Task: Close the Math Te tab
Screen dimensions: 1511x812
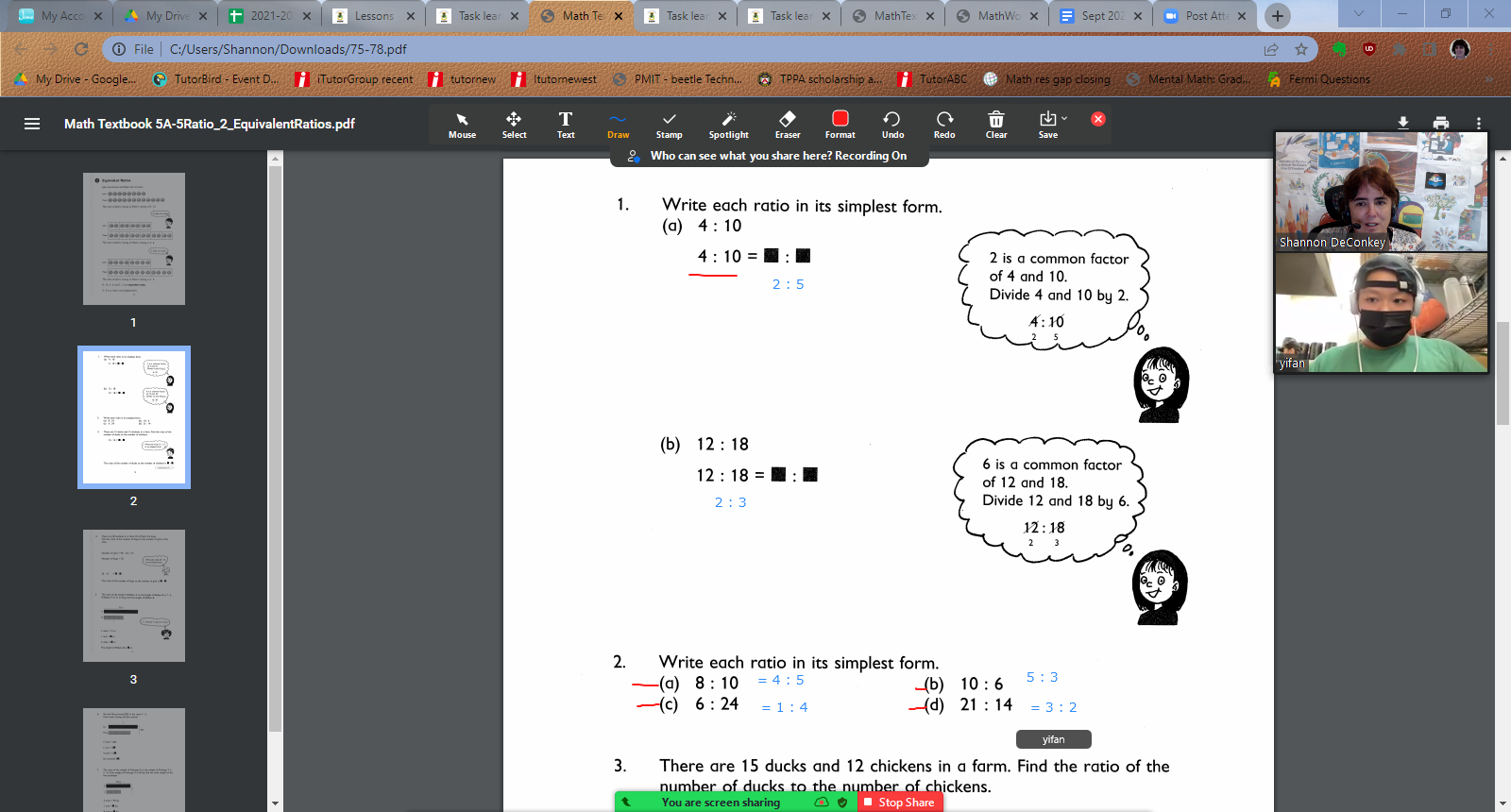Action: [619, 16]
